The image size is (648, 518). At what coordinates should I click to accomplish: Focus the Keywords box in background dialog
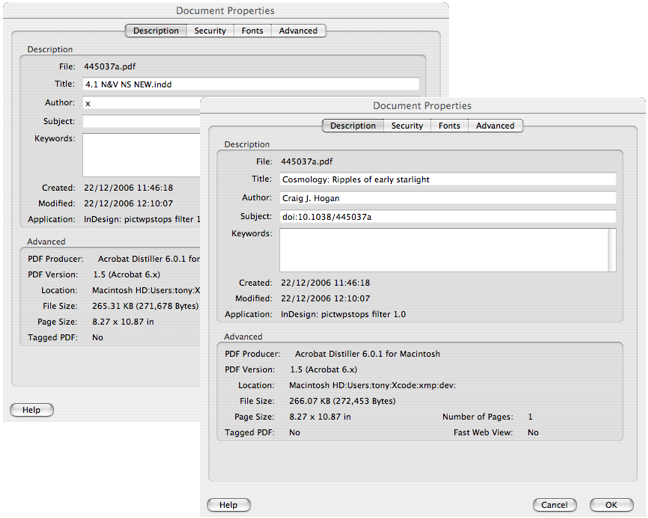[x=140, y=154]
